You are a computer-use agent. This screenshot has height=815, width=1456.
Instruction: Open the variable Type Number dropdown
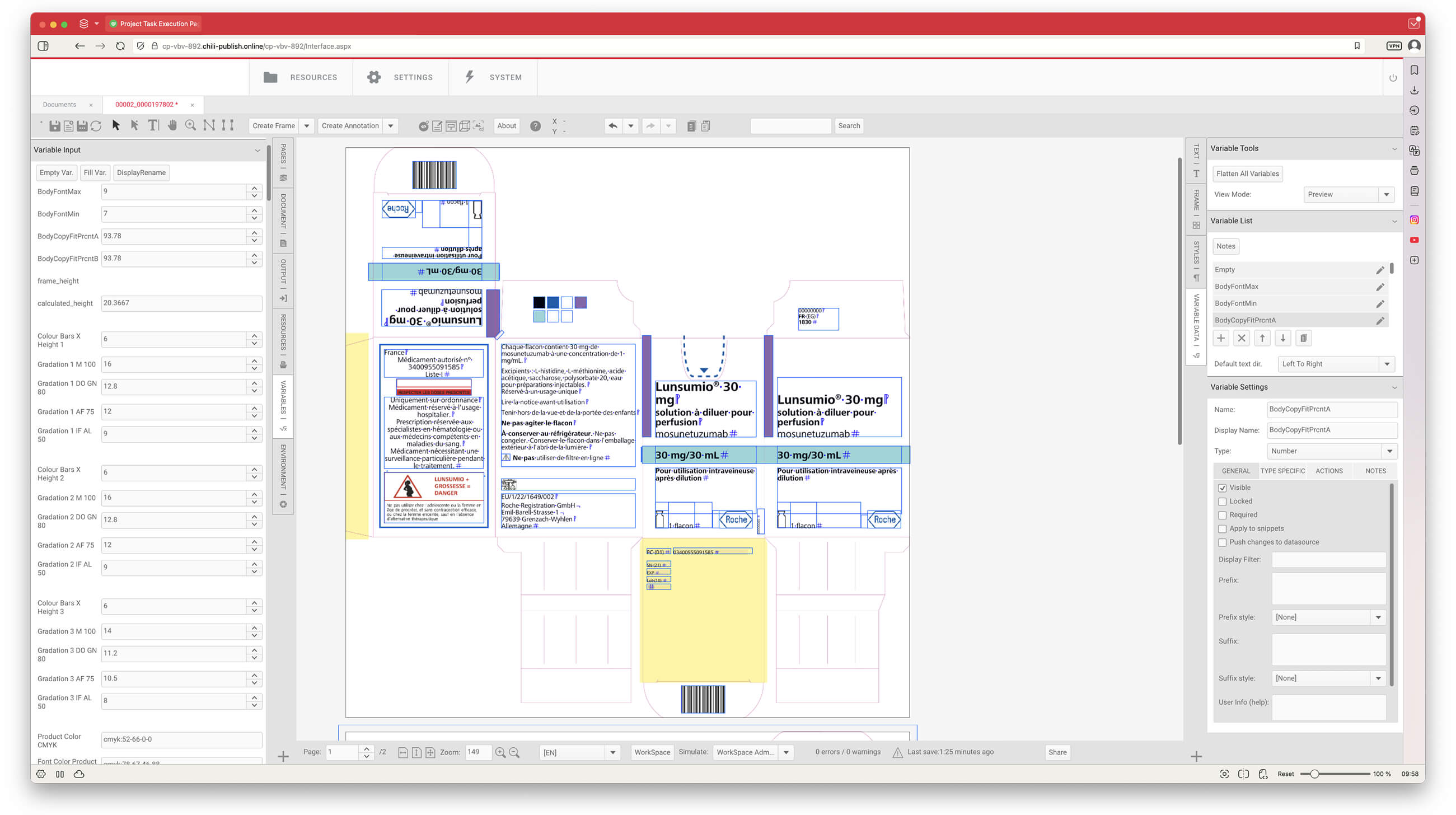[1389, 451]
